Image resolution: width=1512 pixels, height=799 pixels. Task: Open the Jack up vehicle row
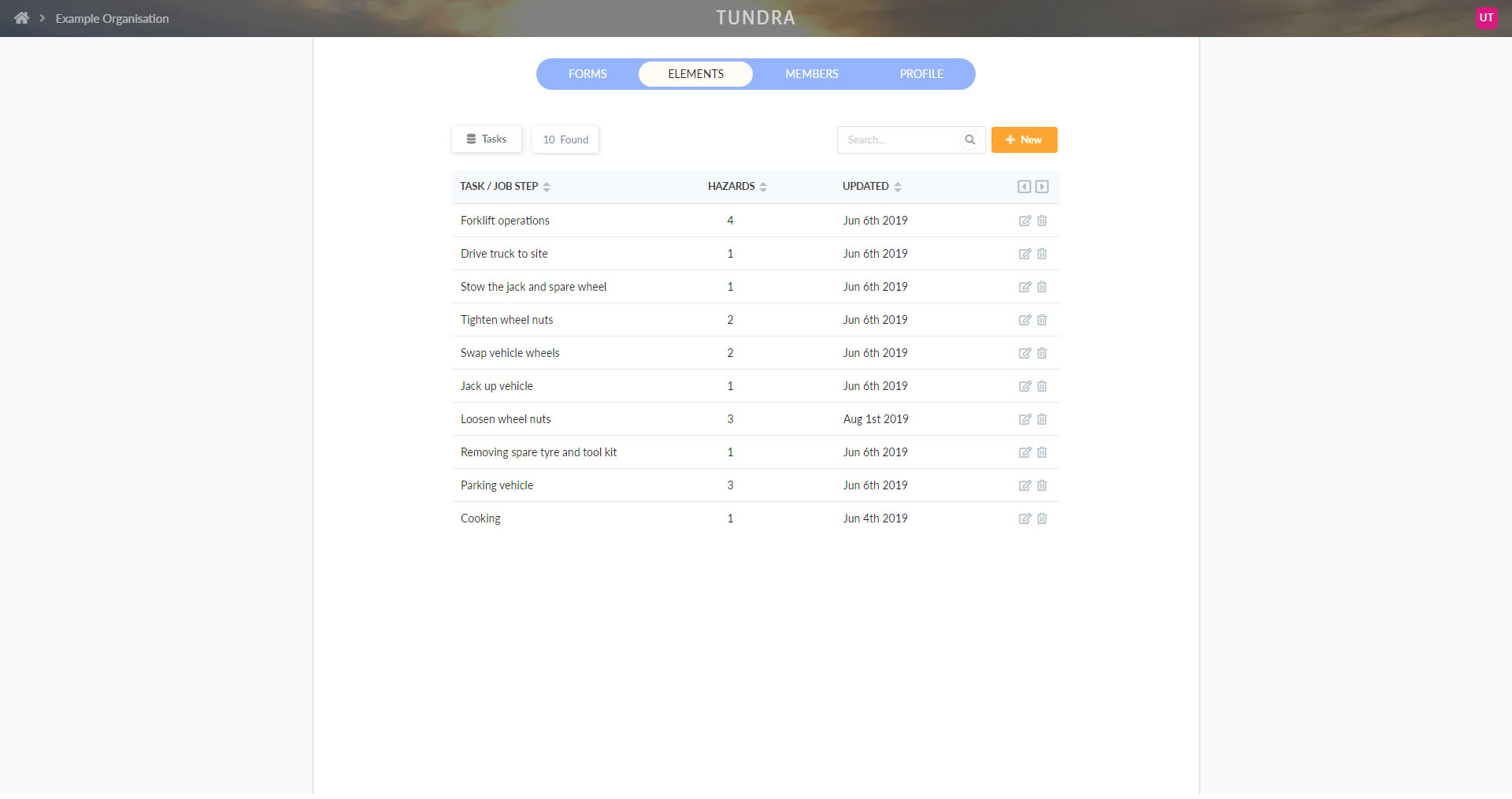(x=755, y=386)
